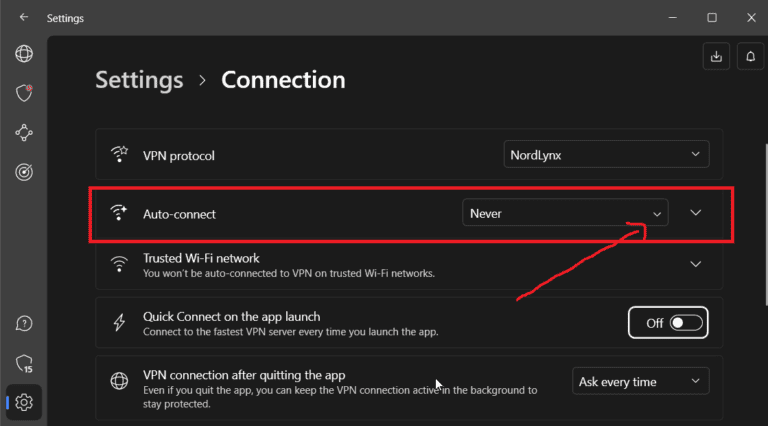Click the download icon at top right
The image size is (768, 426).
coord(716,57)
